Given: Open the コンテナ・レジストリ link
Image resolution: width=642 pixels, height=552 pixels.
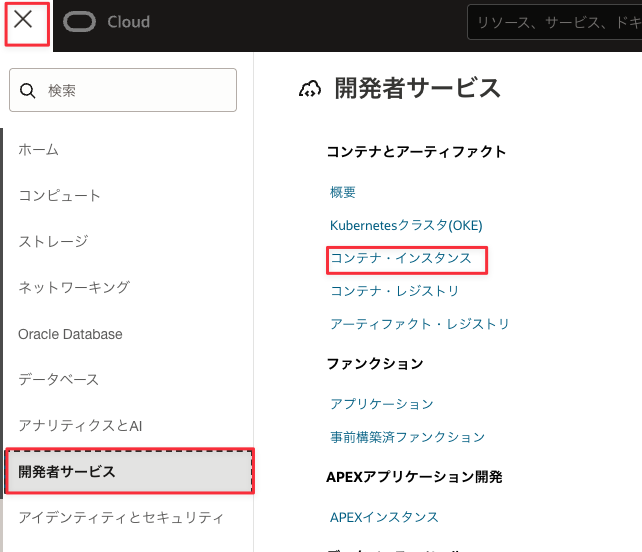Looking at the screenshot, I should point(395,291).
